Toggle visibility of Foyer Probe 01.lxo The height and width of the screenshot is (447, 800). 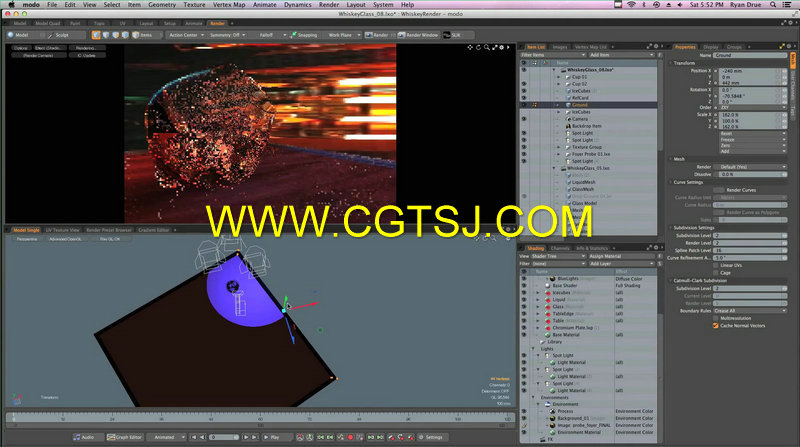coord(523,154)
